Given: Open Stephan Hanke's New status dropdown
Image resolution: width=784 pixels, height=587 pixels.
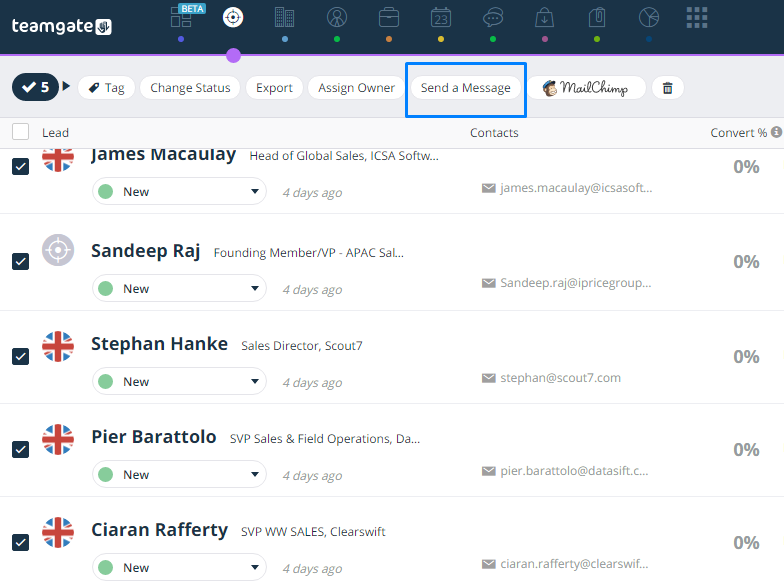Looking at the screenshot, I should point(179,382).
